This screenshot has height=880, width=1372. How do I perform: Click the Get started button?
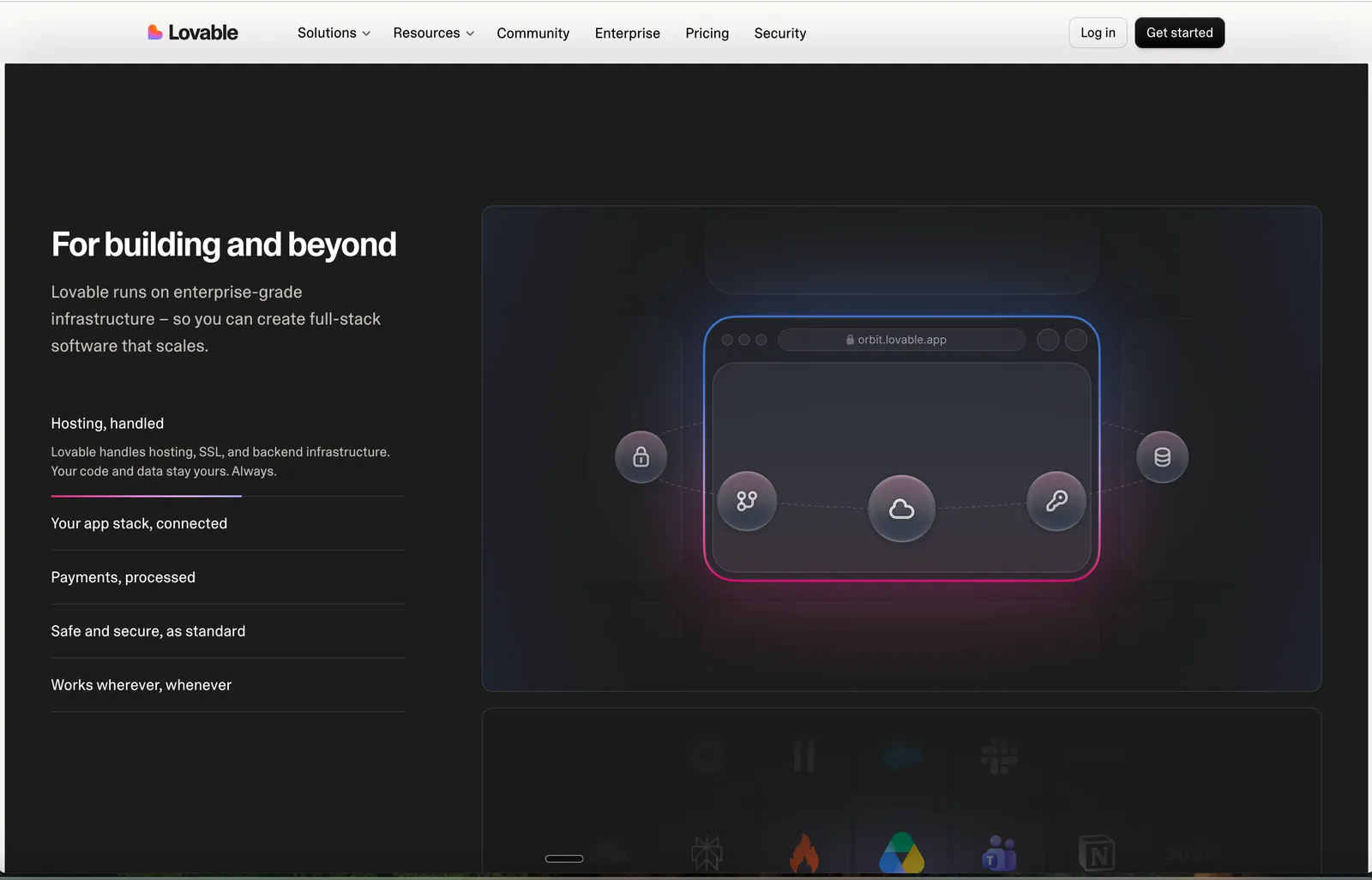tap(1179, 33)
